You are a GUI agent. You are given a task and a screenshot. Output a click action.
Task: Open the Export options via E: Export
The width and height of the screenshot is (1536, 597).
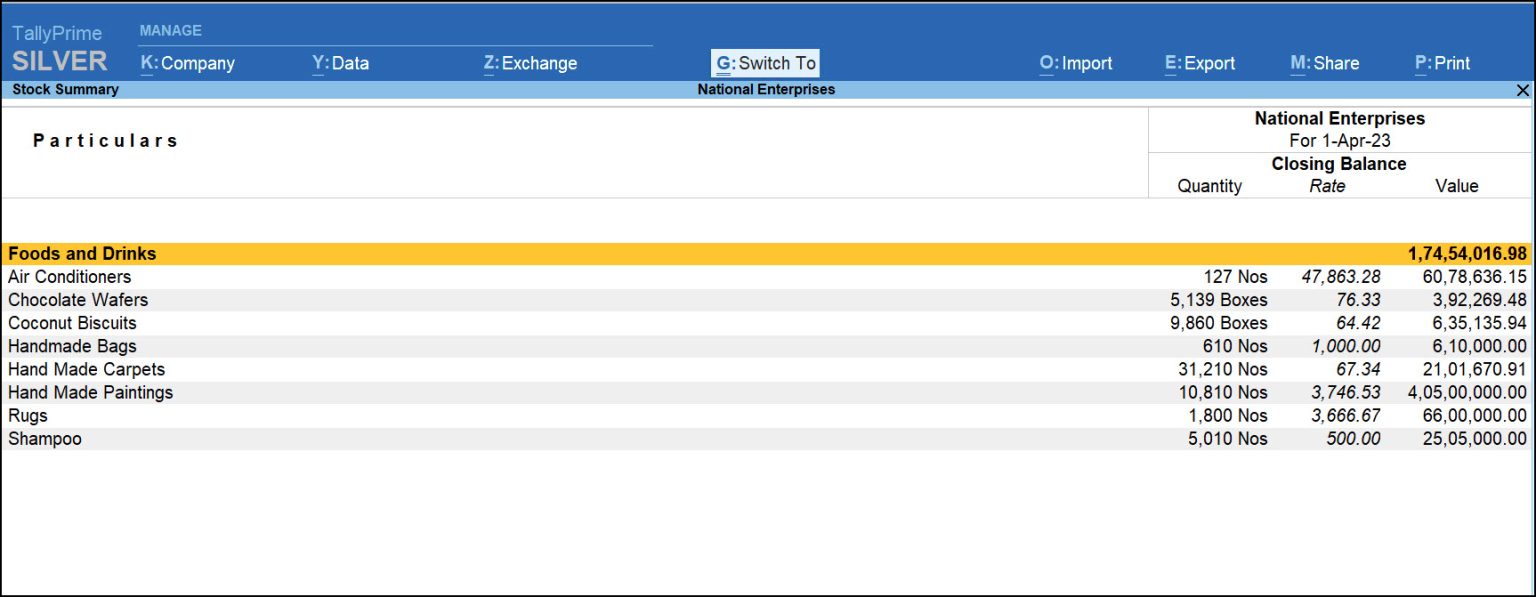point(1200,63)
